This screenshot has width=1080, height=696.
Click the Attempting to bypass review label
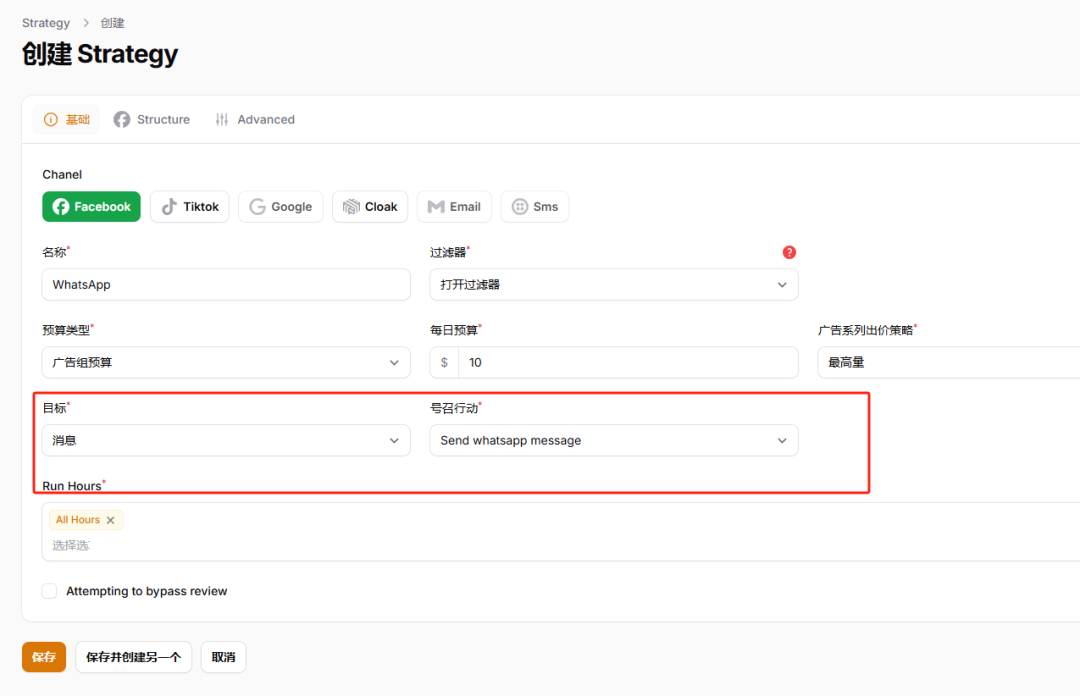coord(147,591)
